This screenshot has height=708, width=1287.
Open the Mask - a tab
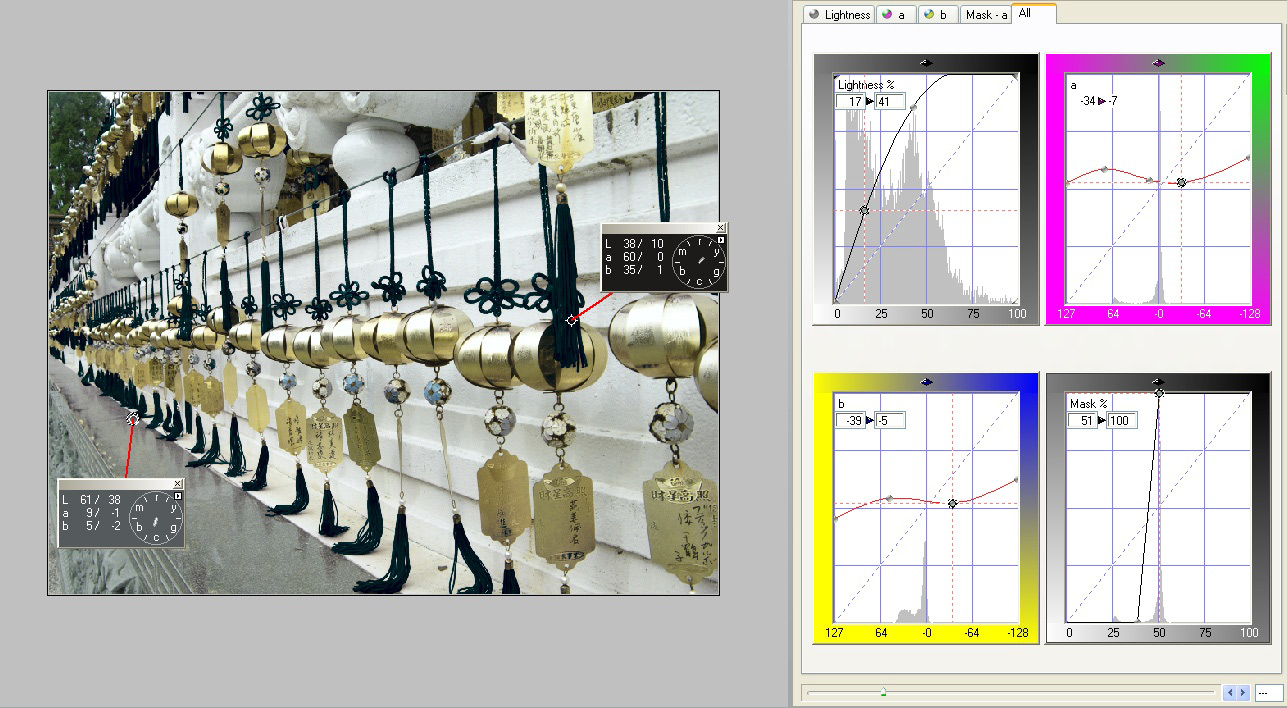pos(985,14)
